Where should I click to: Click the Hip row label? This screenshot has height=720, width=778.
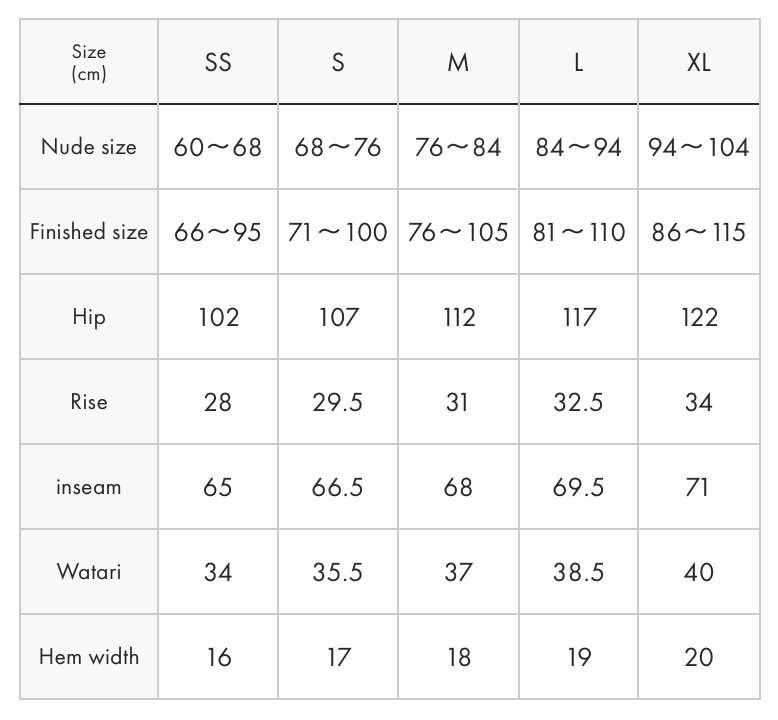click(89, 317)
